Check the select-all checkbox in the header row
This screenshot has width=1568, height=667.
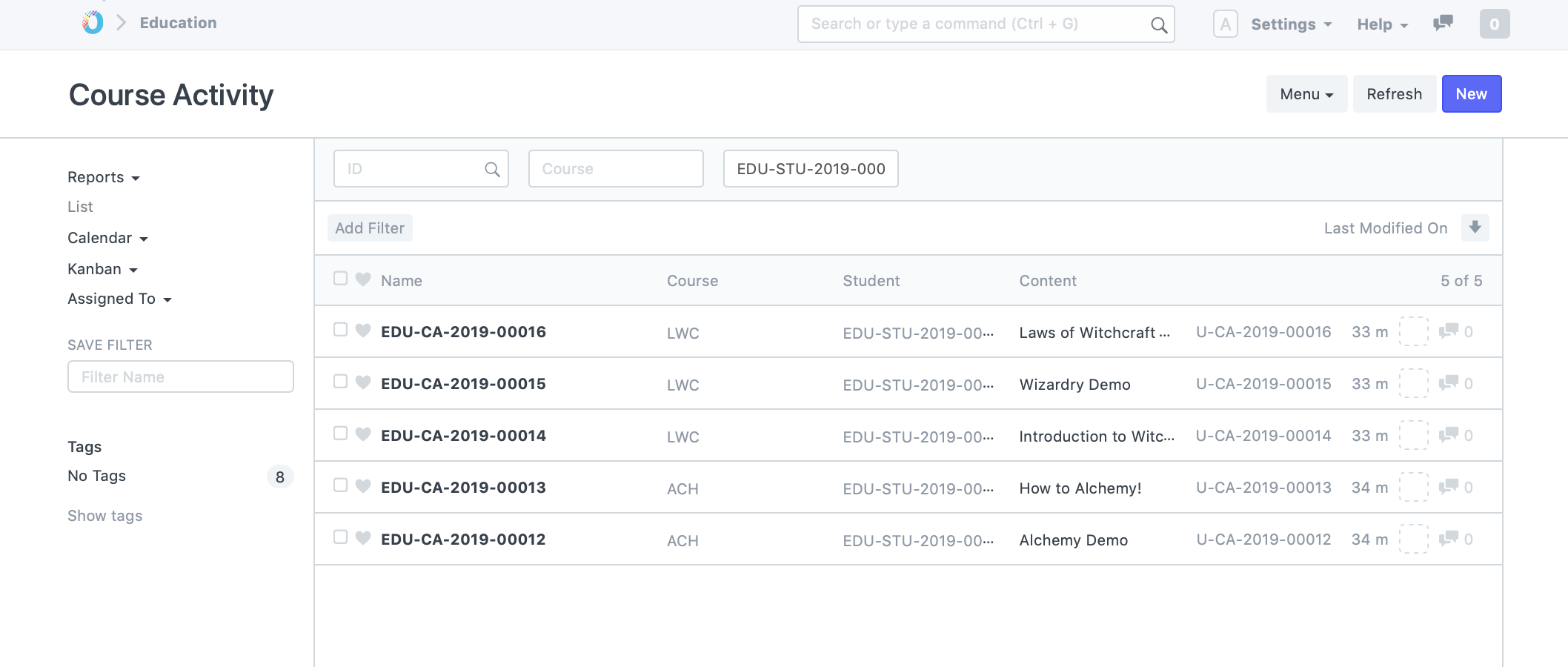[x=341, y=279]
